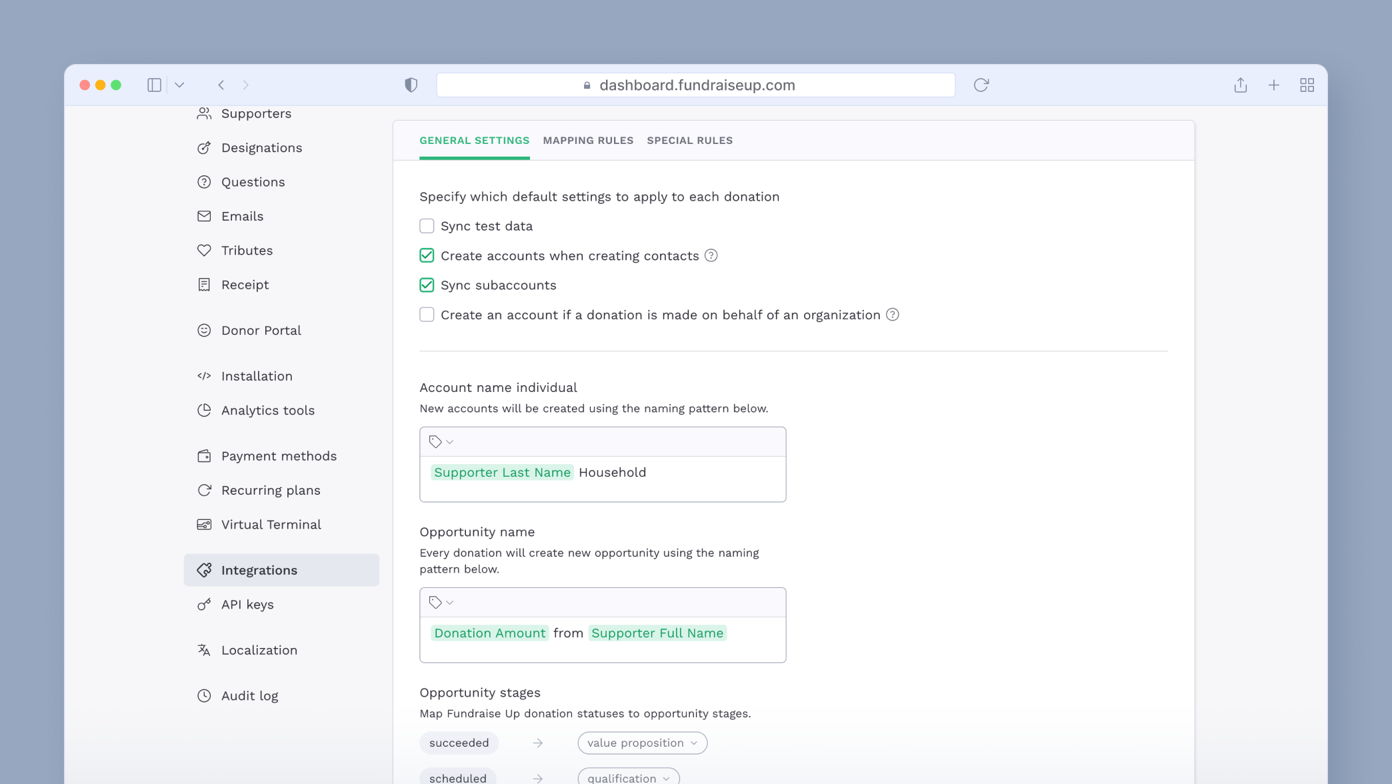Screen dimensions: 1392x784
Task: Disable the Sync subaccounts checkbox
Action: click(426, 285)
